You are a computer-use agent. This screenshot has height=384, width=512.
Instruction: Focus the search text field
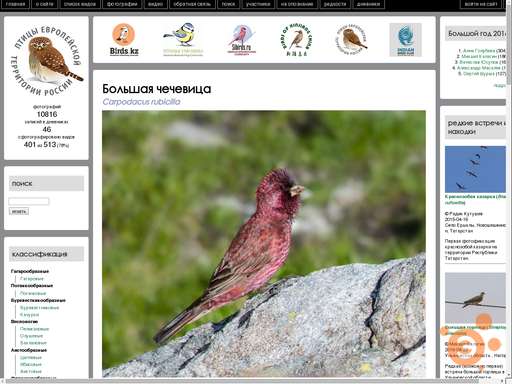click(x=29, y=201)
